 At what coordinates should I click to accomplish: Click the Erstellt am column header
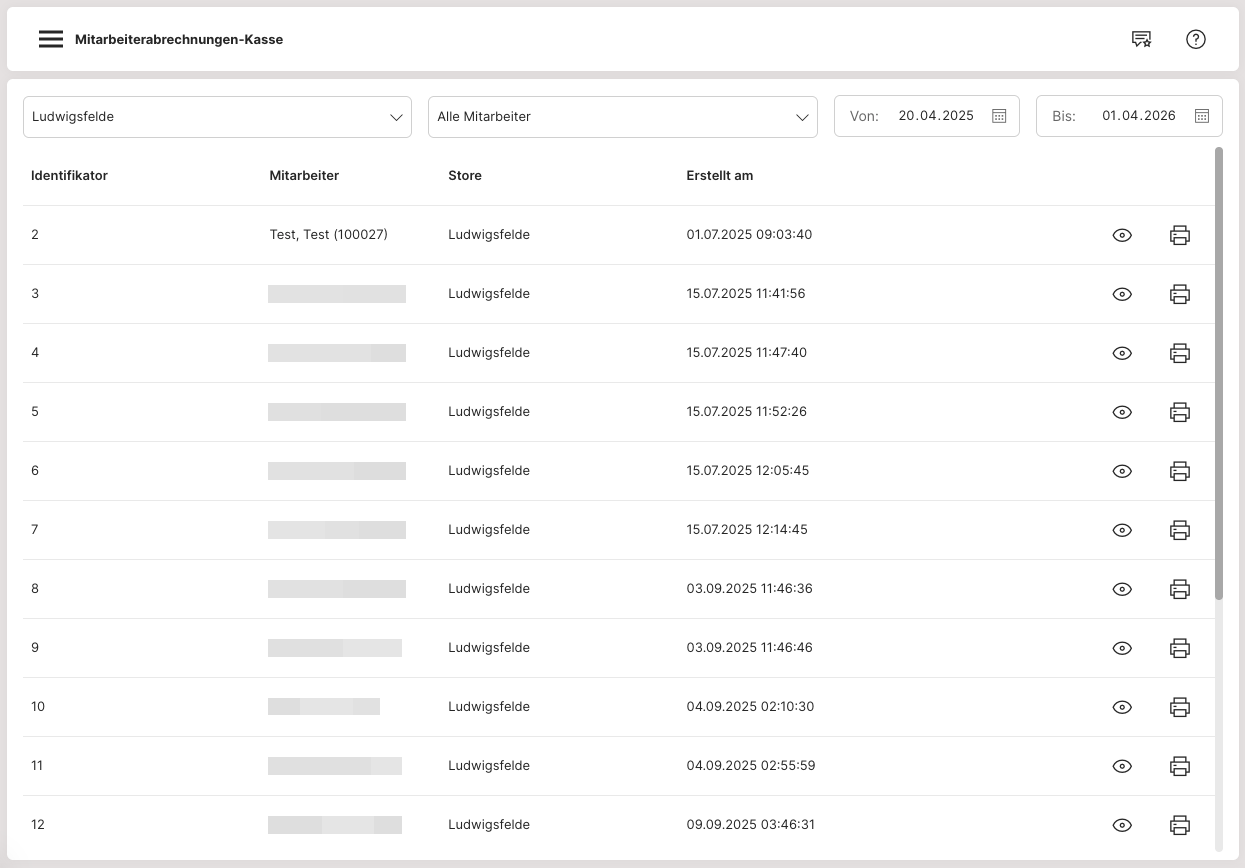[x=720, y=176]
